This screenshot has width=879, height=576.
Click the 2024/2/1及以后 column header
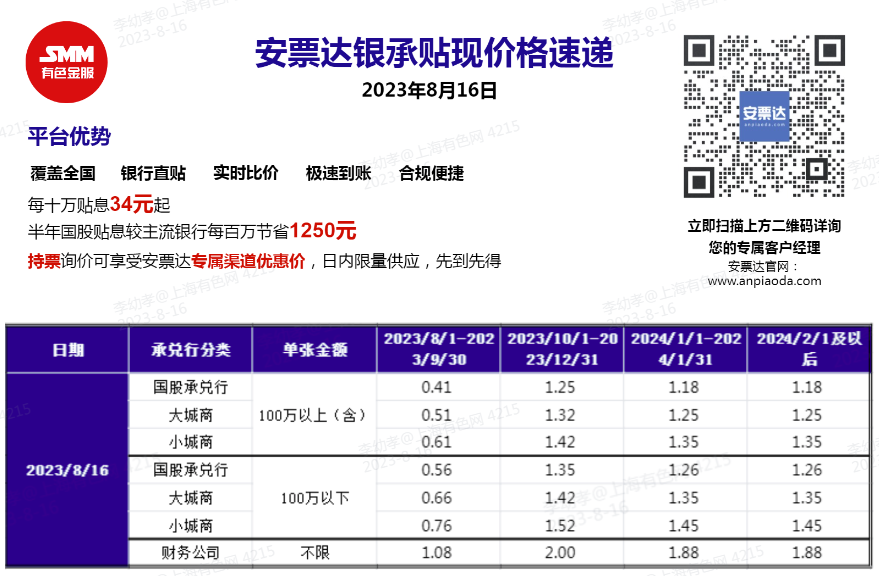(x=809, y=349)
